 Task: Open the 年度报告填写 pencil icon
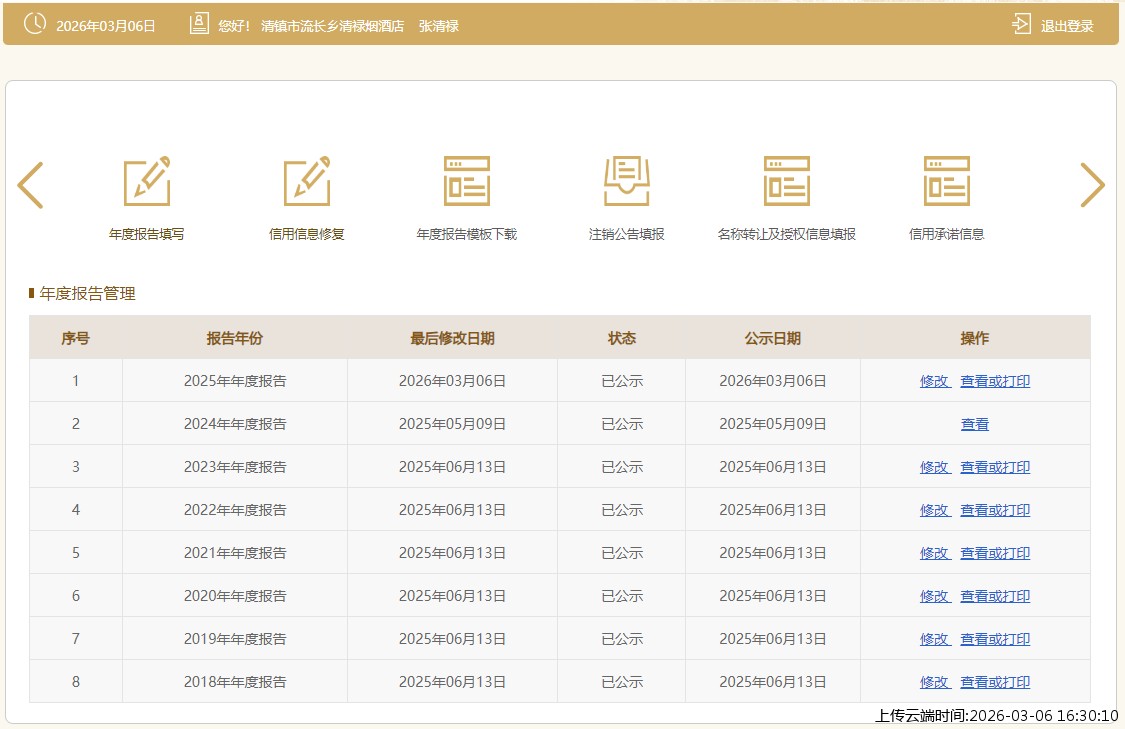click(147, 182)
